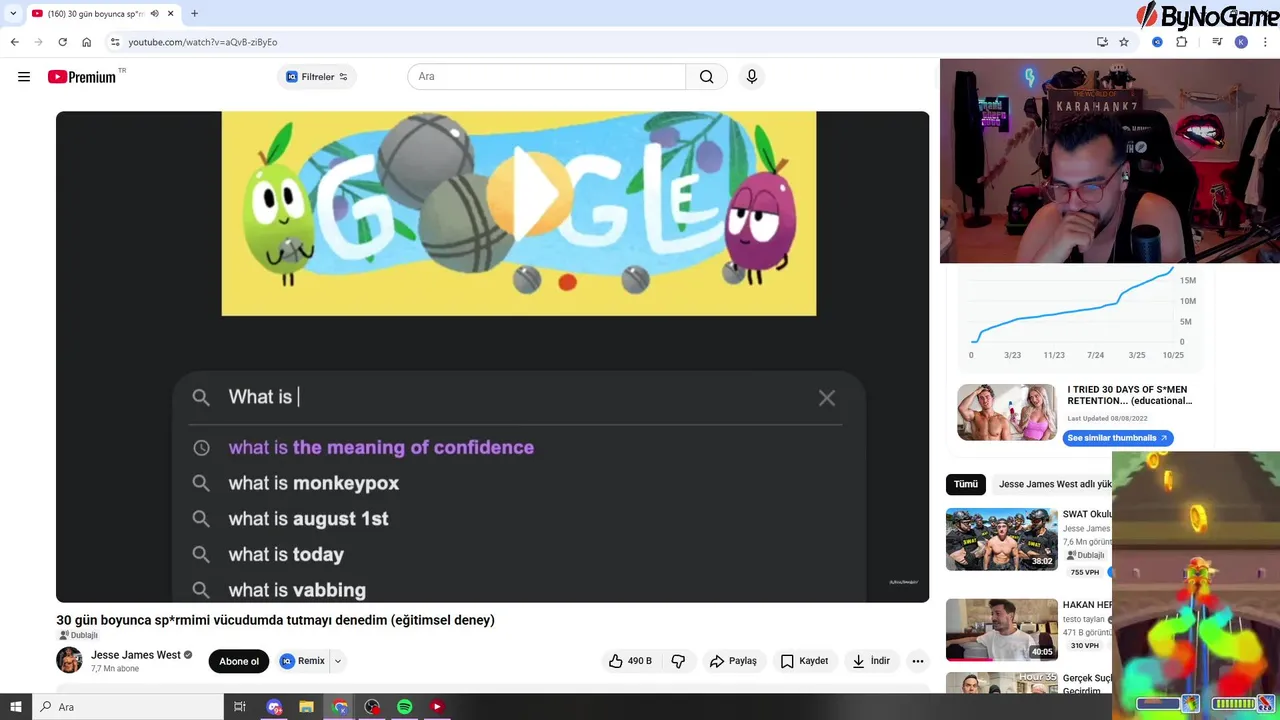Viewport: 1280px width, 720px height.
Task: Open the Filtreler extension button
Action: [x=316, y=77]
